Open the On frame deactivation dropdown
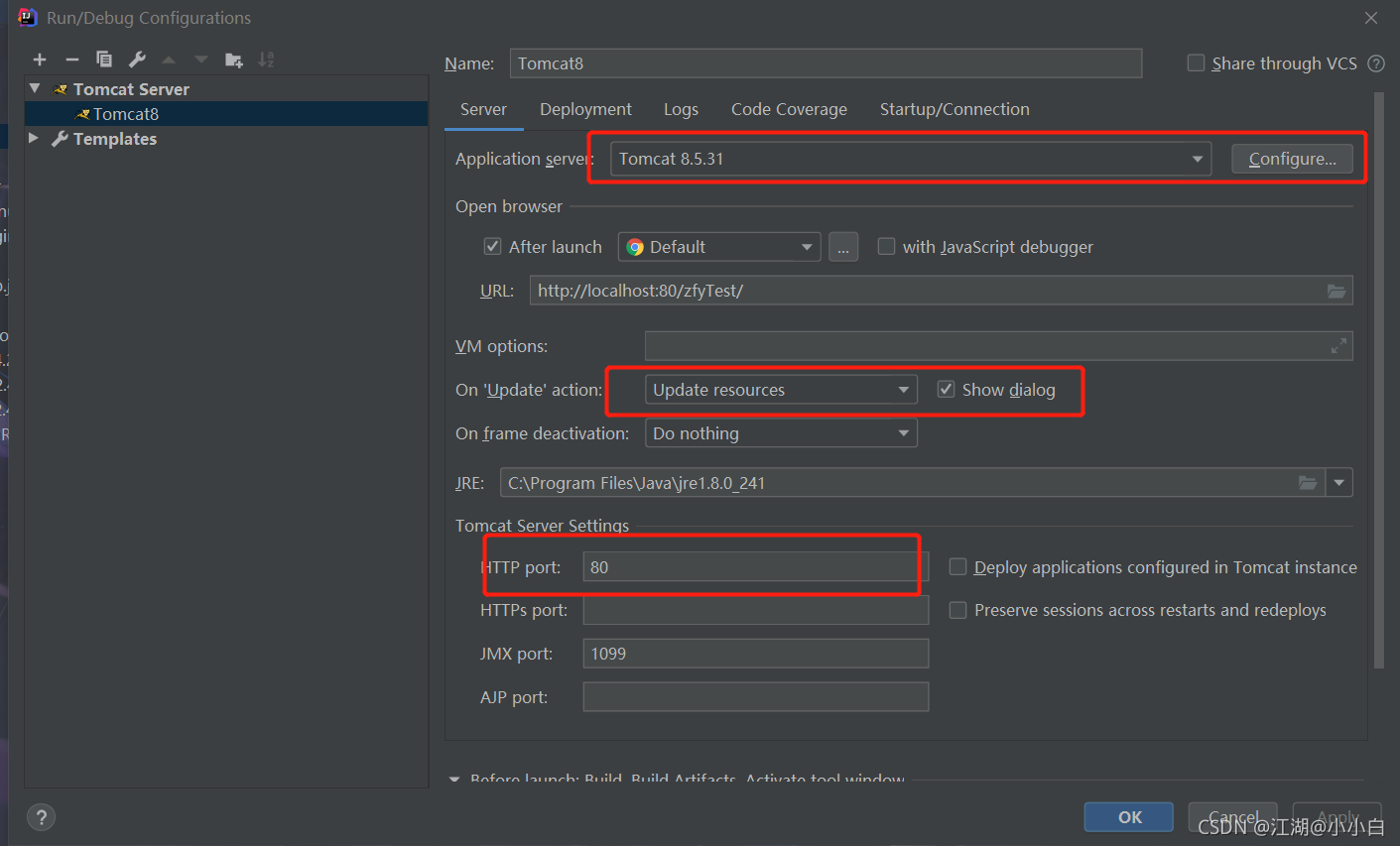Screen dimensions: 1400x846 pyautogui.click(x=781, y=433)
